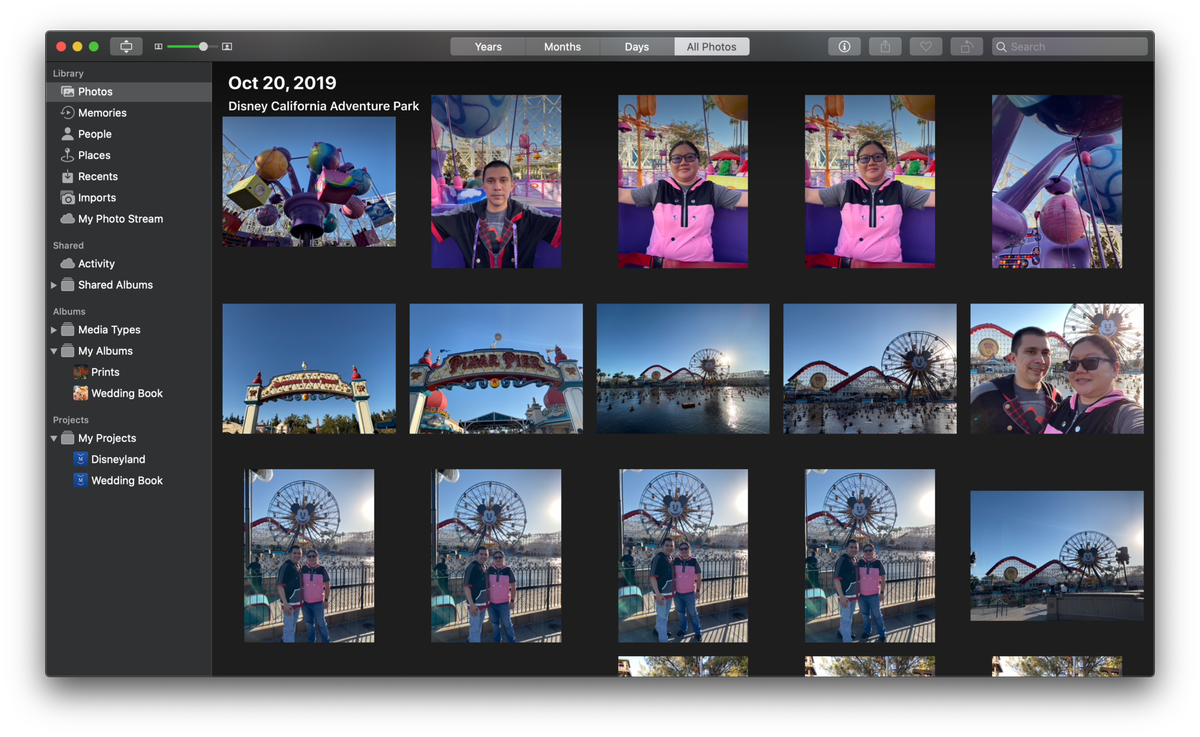
Task: Click inside the Search input field
Action: 1070,47
